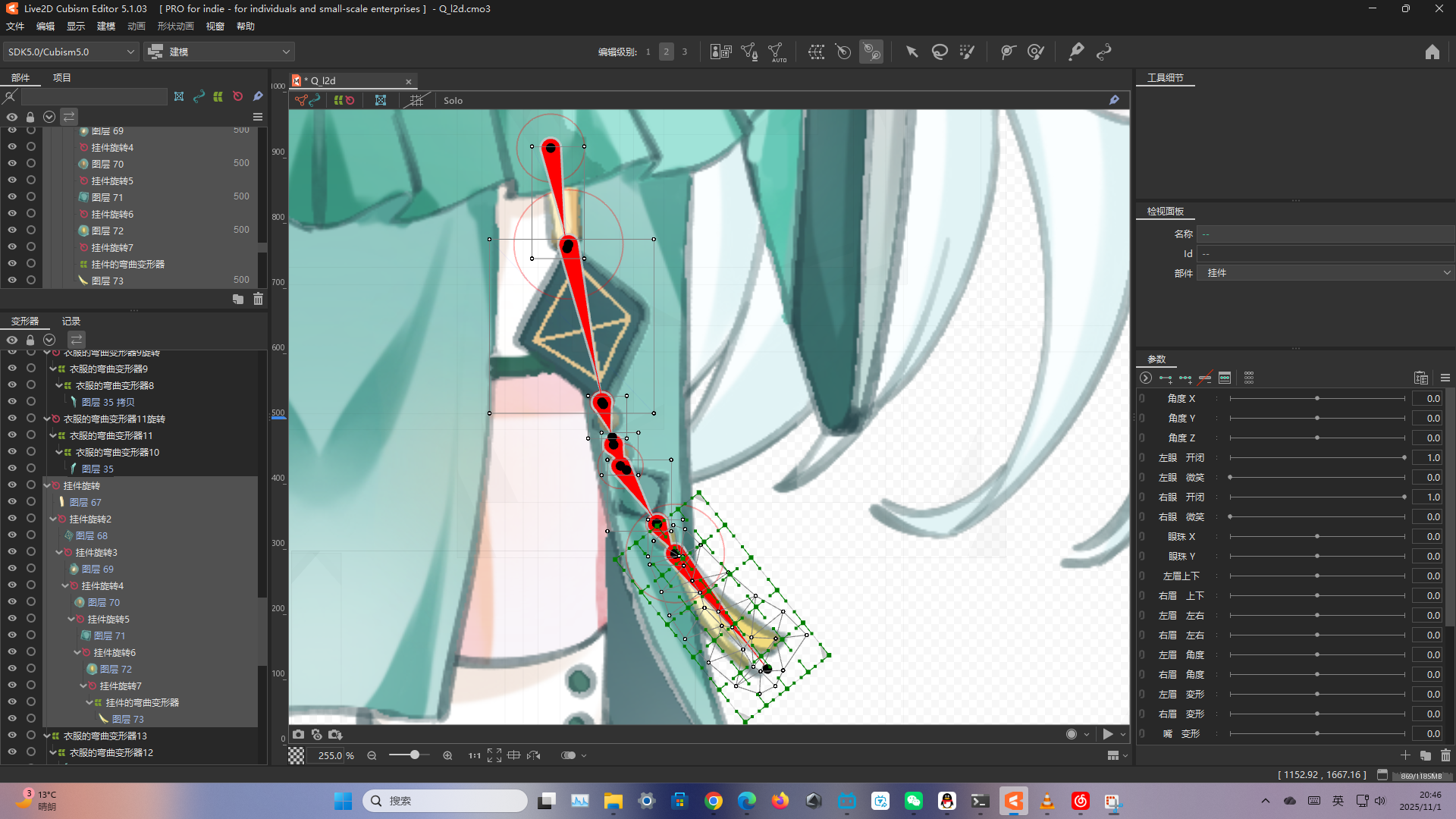
Task: Collapse 挂件旋转2 tree node
Action: click(53, 519)
